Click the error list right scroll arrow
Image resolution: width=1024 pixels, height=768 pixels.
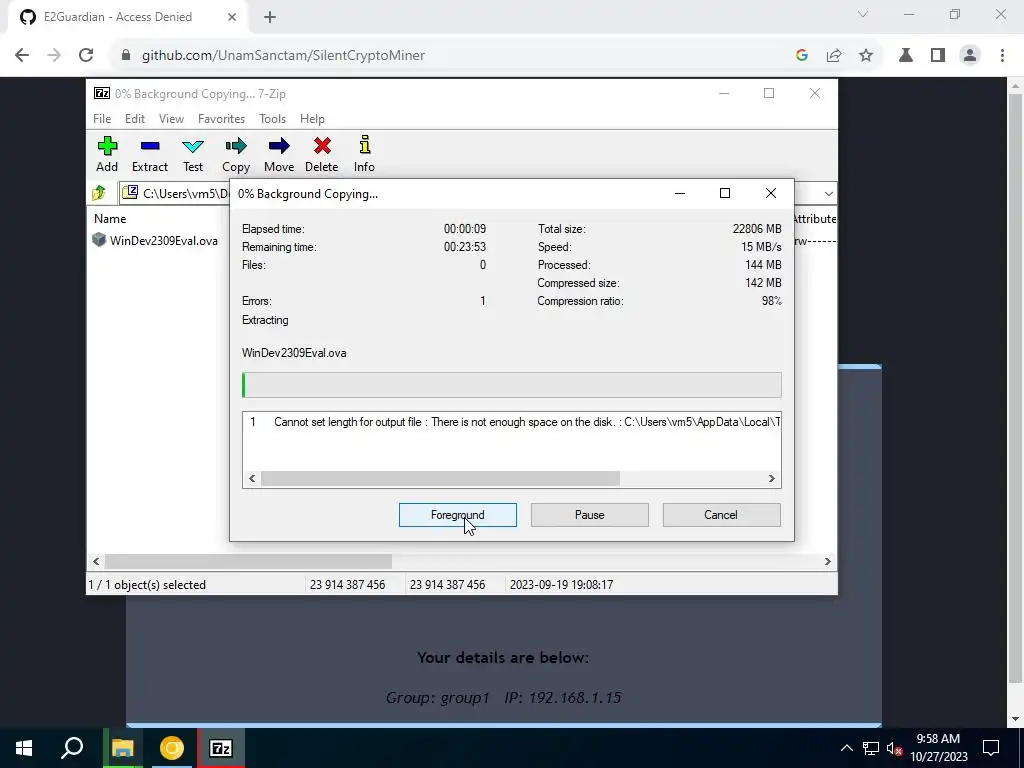click(771, 479)
